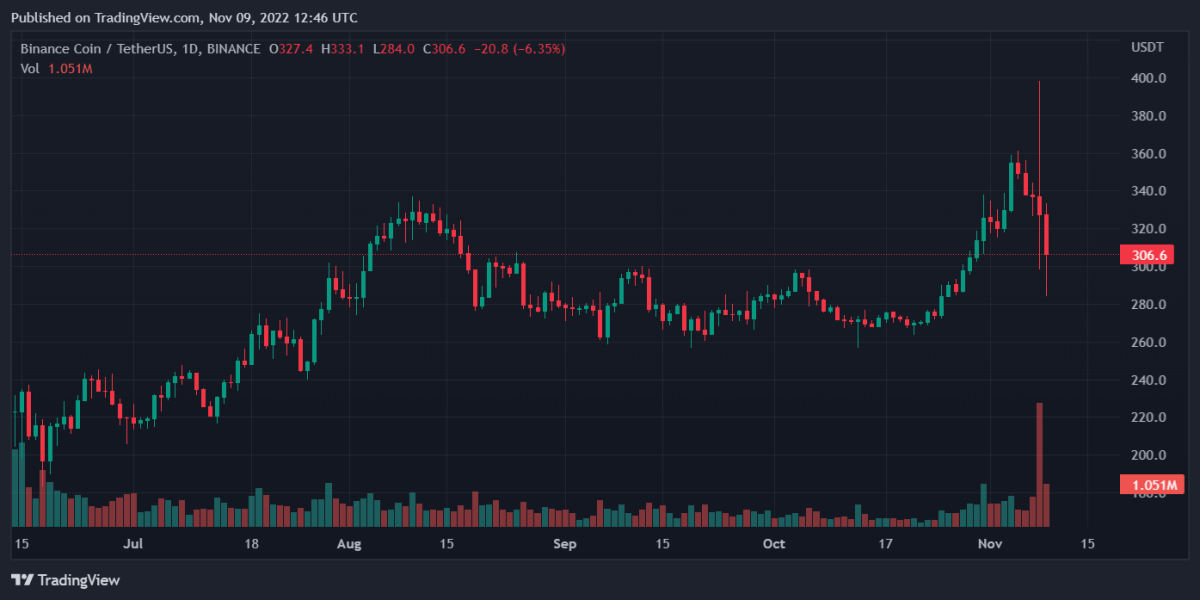
Task: Click the Aug label on time axis
Action: pyautogui.click(x=348, y=544)
